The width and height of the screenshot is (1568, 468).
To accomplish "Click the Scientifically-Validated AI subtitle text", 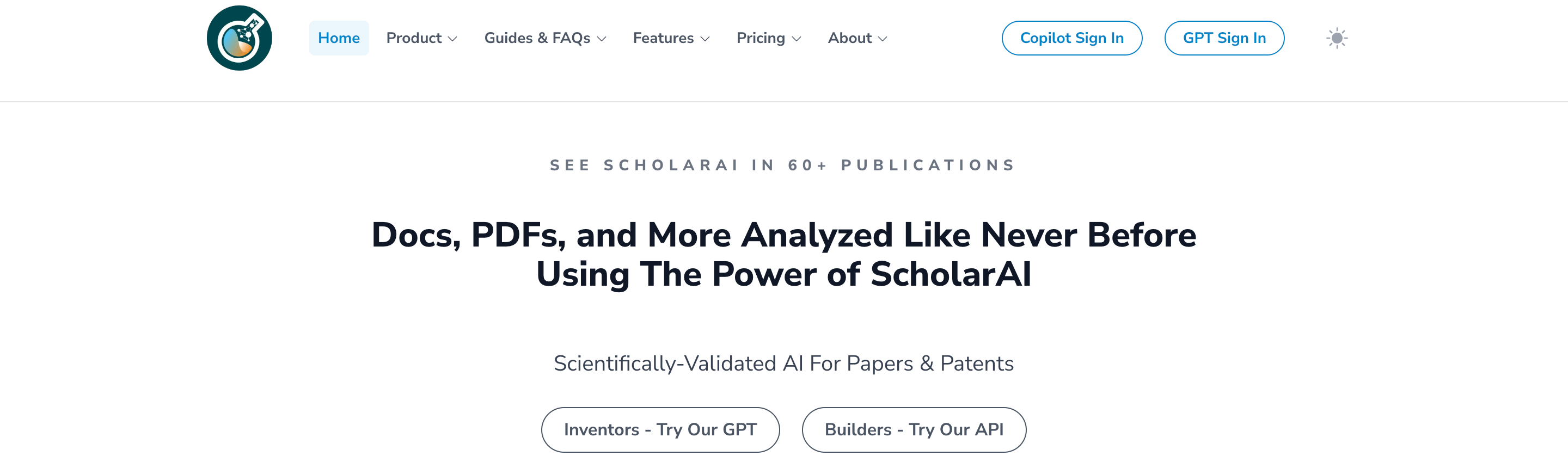I will (x=783, y=364).
